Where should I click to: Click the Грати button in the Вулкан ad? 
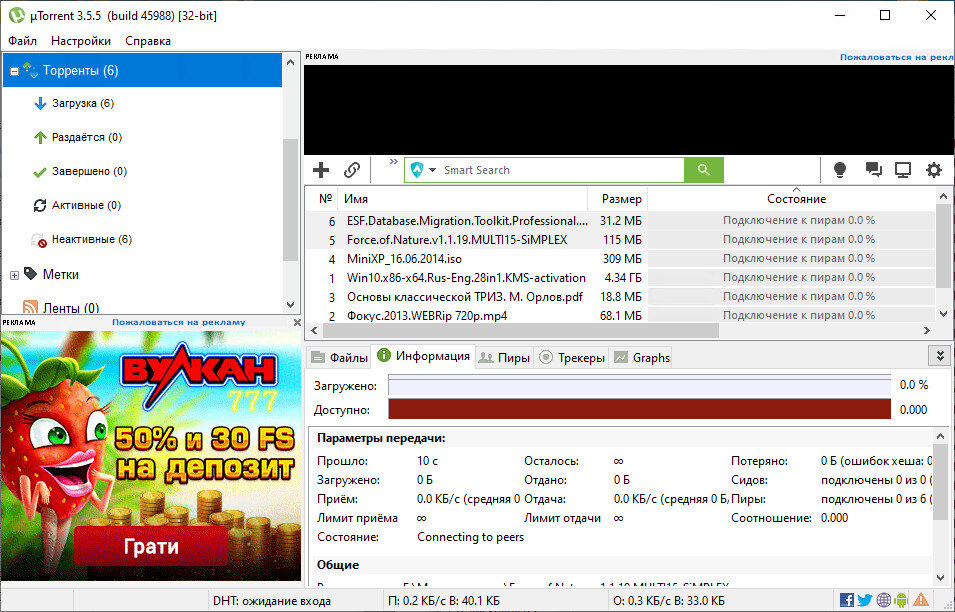(x=151, y=546)
